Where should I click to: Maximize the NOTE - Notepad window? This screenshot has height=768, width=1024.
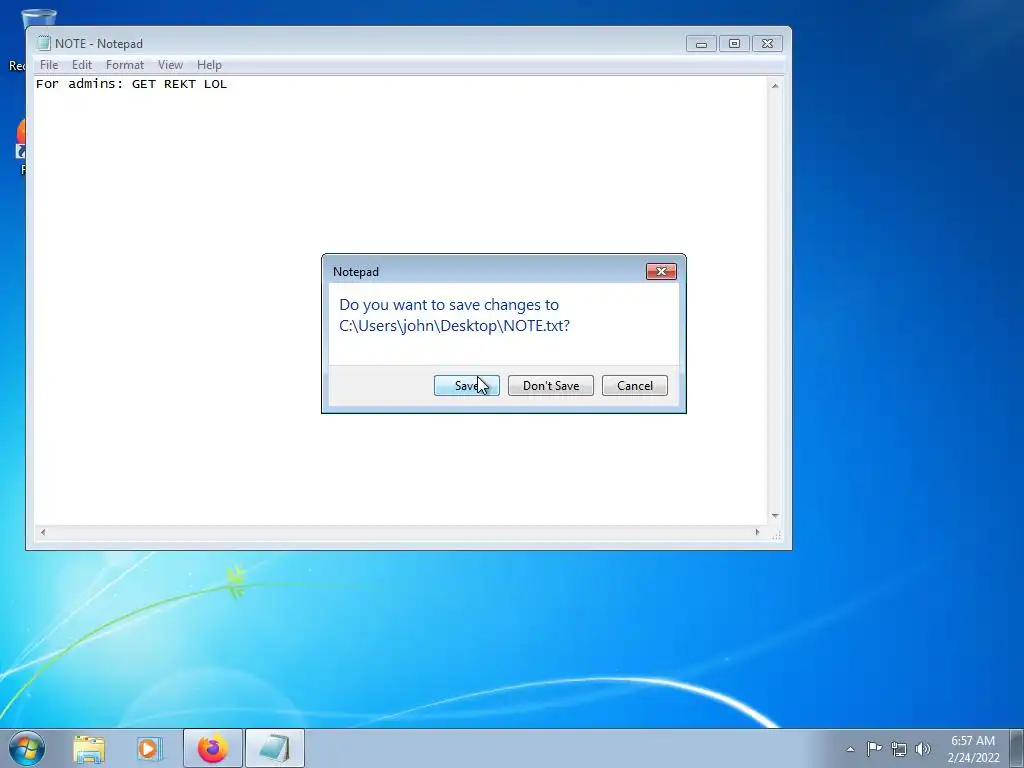[734, 44]
